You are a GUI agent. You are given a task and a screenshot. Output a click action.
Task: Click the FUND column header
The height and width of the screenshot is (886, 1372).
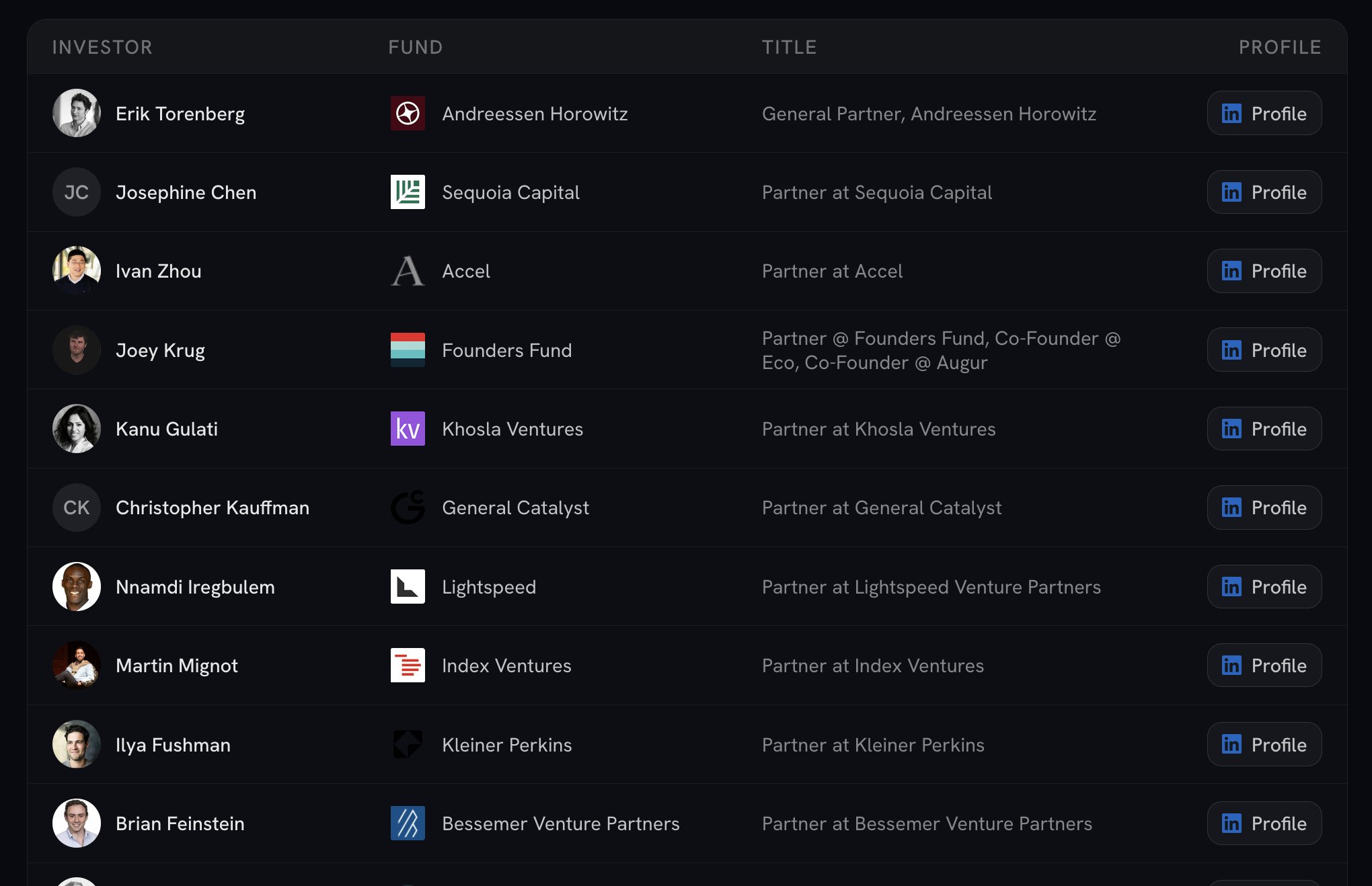point(416,47)
